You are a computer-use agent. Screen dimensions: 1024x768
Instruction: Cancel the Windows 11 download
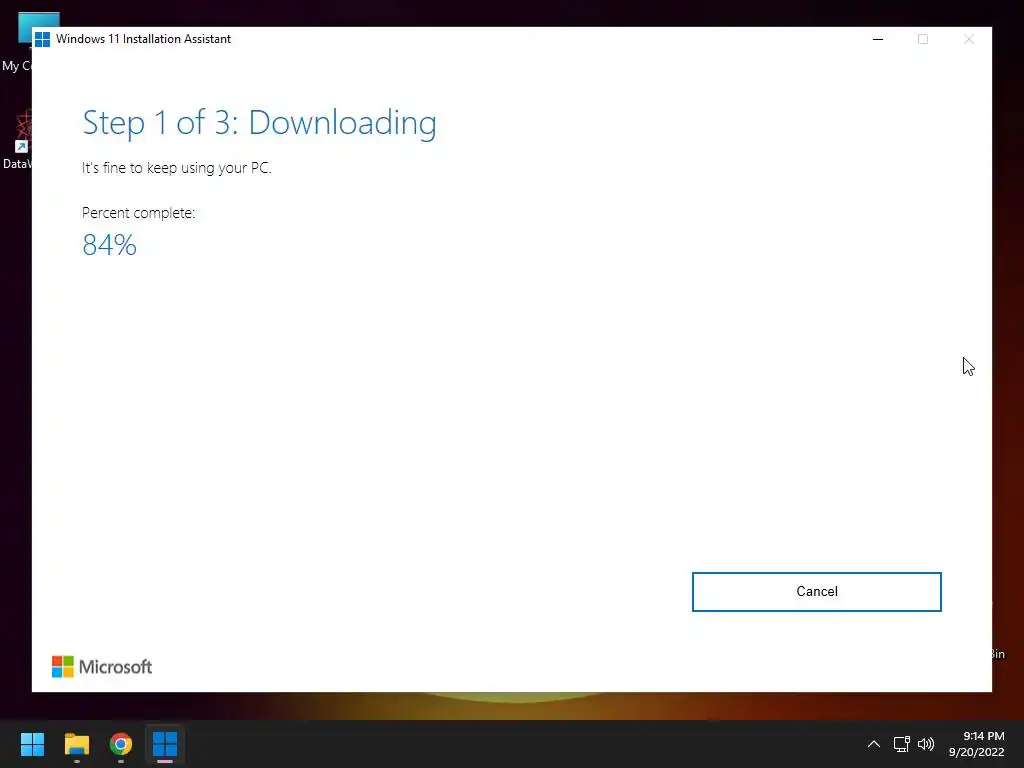[x=816, y=592]
